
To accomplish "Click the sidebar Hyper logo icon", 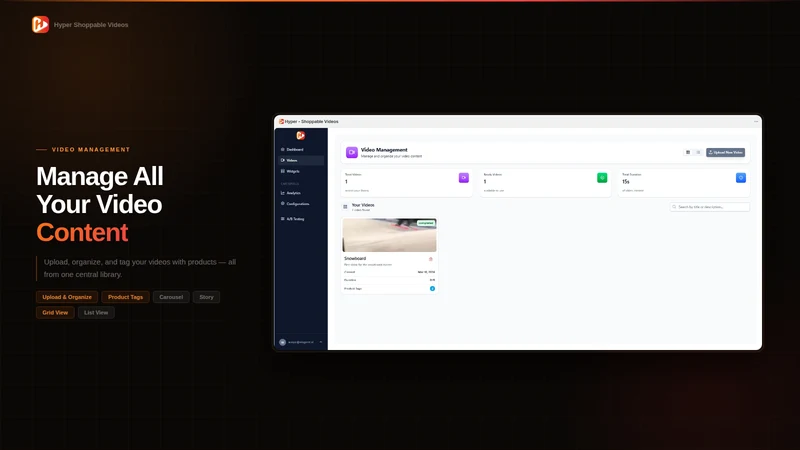I will [x=301, y=135].
